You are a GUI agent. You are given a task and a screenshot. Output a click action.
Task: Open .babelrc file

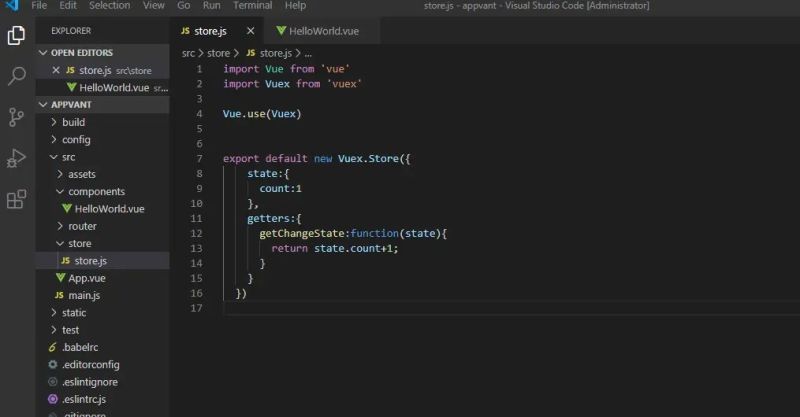coord(102,347)
